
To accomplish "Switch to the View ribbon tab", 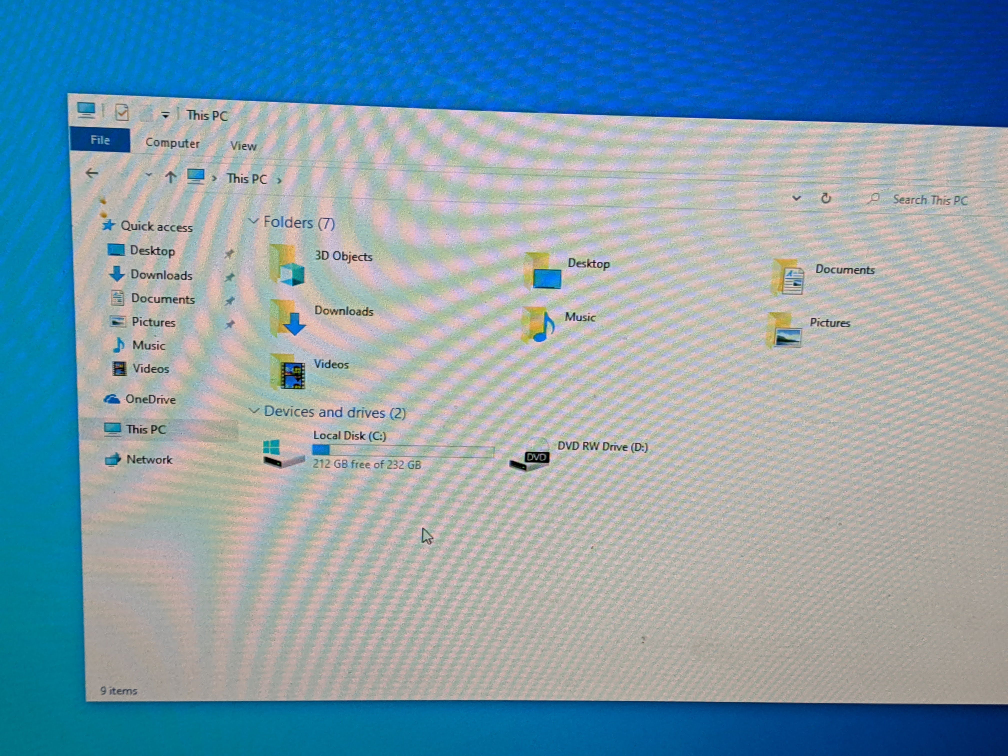I will (x=243, y=146).
